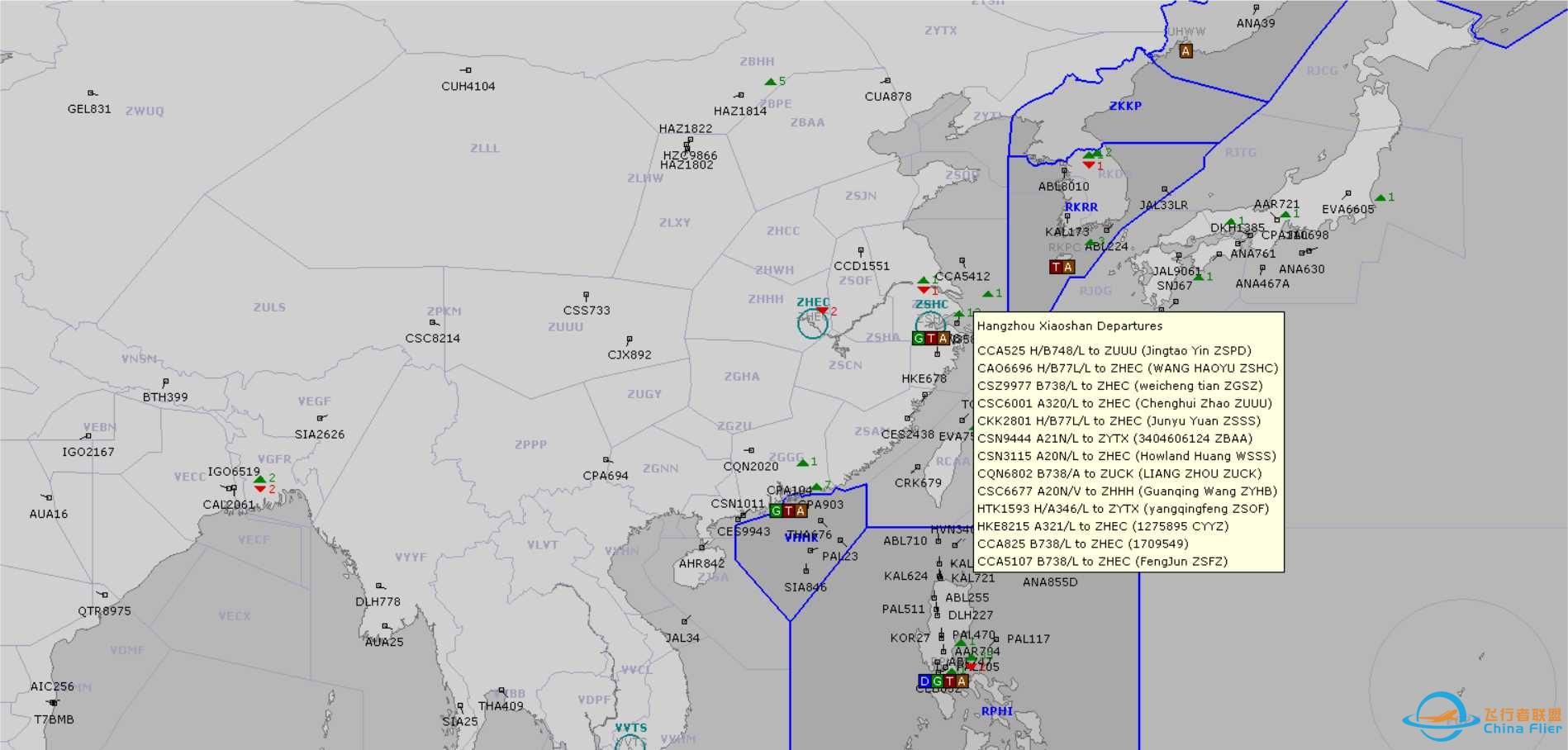Select the CCA5107 departure row
This screenshot has width=1568, height=750.
(x=1102, y=561)
